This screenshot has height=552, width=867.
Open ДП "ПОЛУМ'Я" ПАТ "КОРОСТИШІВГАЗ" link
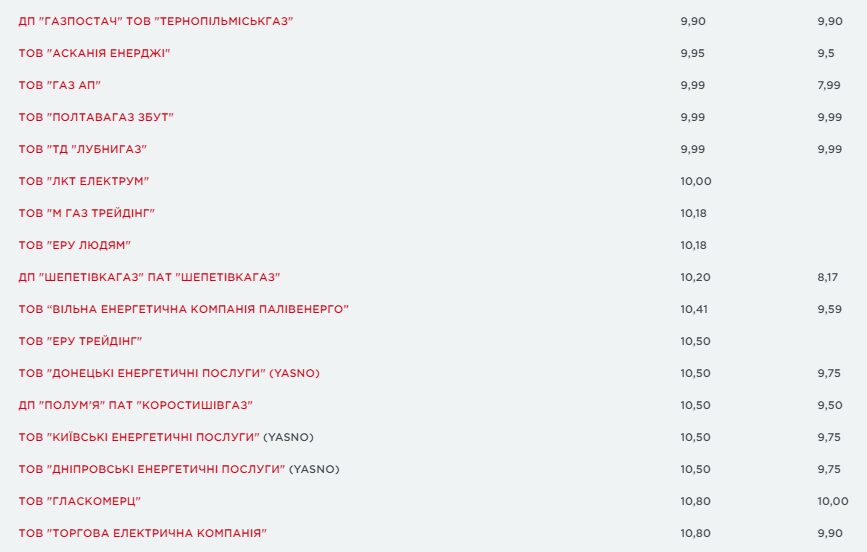pyautogui.click(x=135, y=405)
